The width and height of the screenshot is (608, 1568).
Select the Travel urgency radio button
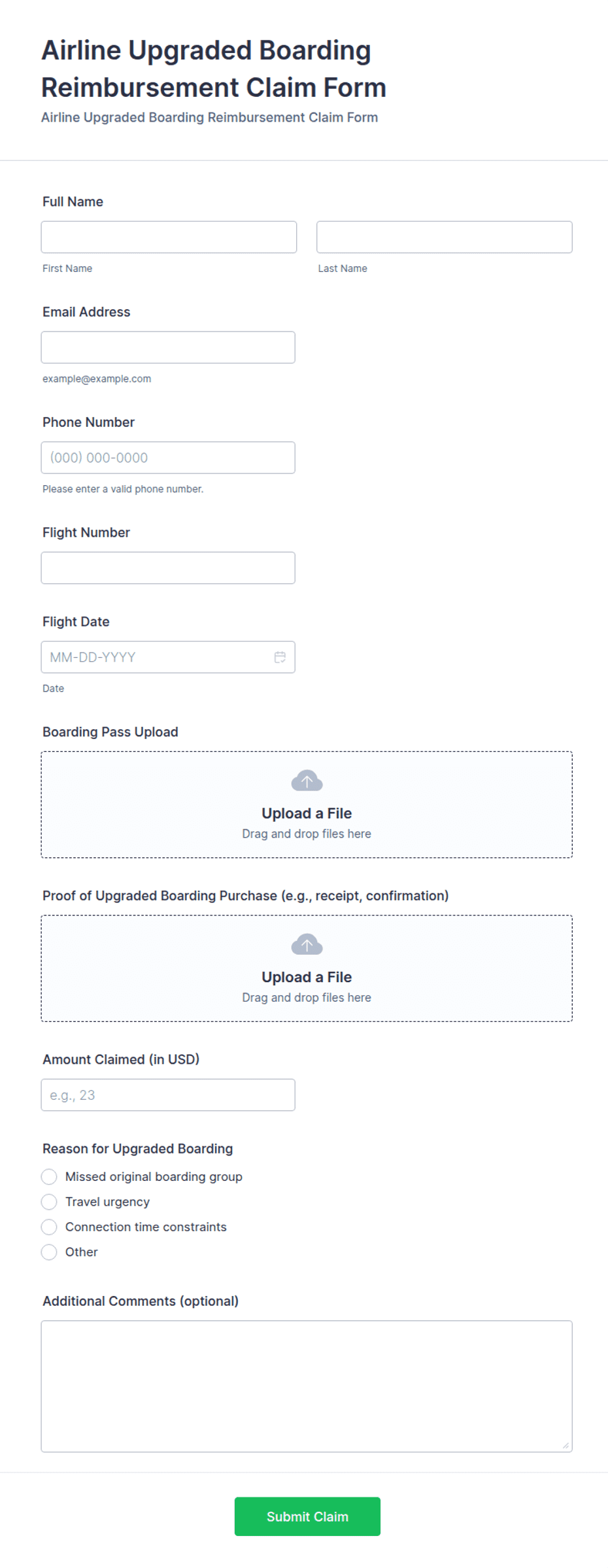(49, 1202)
